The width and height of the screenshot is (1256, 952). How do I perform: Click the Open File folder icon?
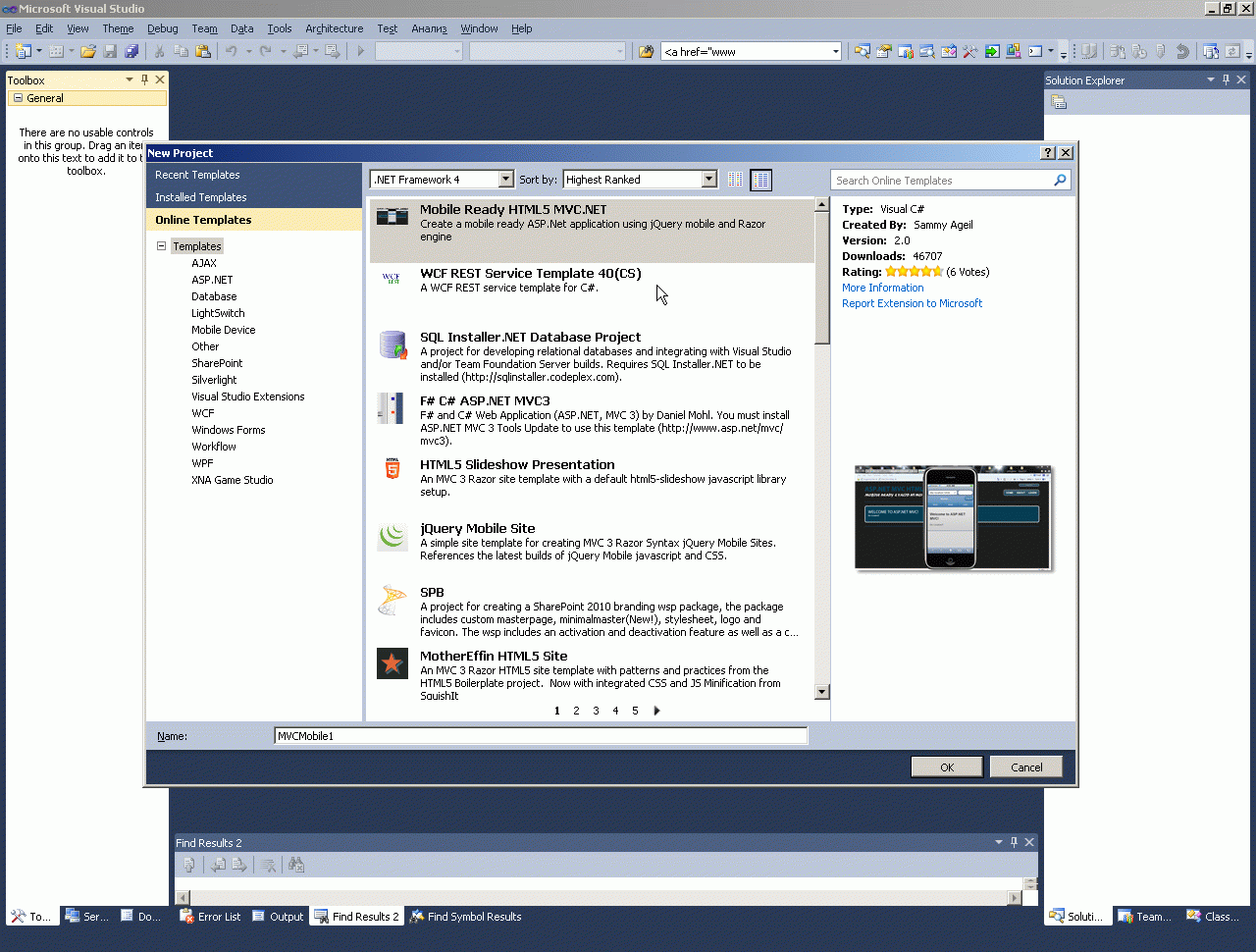pyautogui.click(x=88, y=51)
